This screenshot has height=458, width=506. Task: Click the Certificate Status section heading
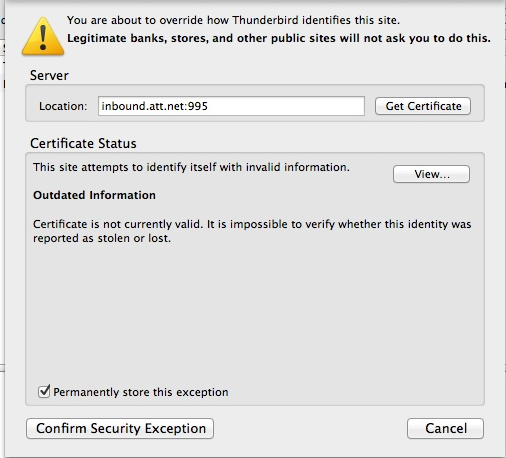point(83,143)
